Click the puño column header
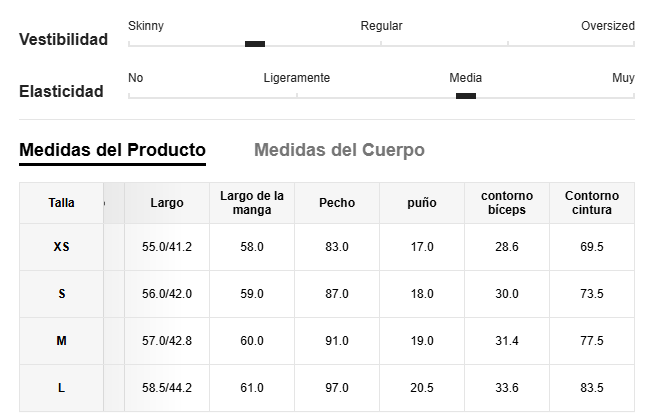This screenshot has height=413, width=658. coord(422,203)
